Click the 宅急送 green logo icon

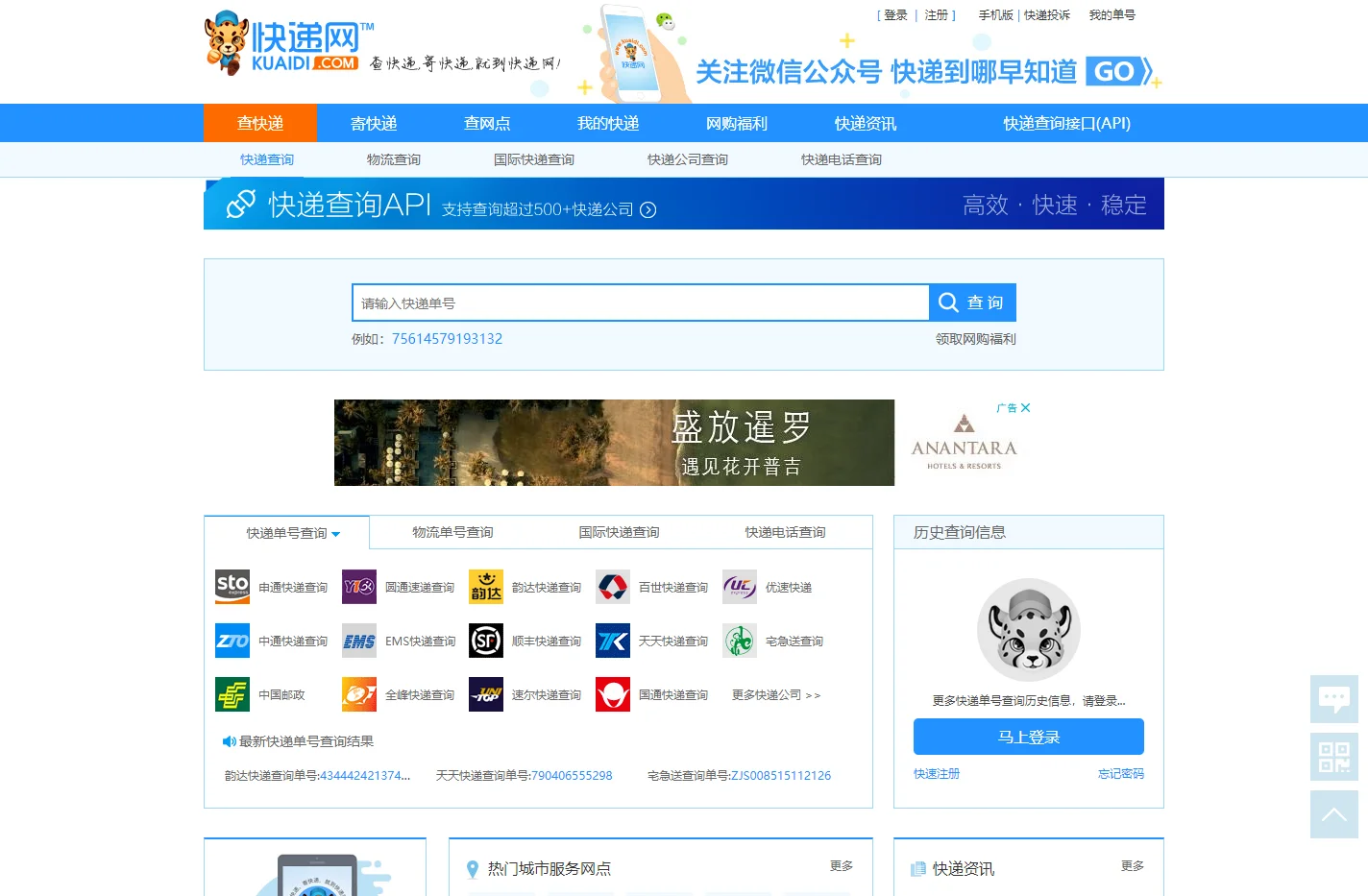[x=740, y=641]
